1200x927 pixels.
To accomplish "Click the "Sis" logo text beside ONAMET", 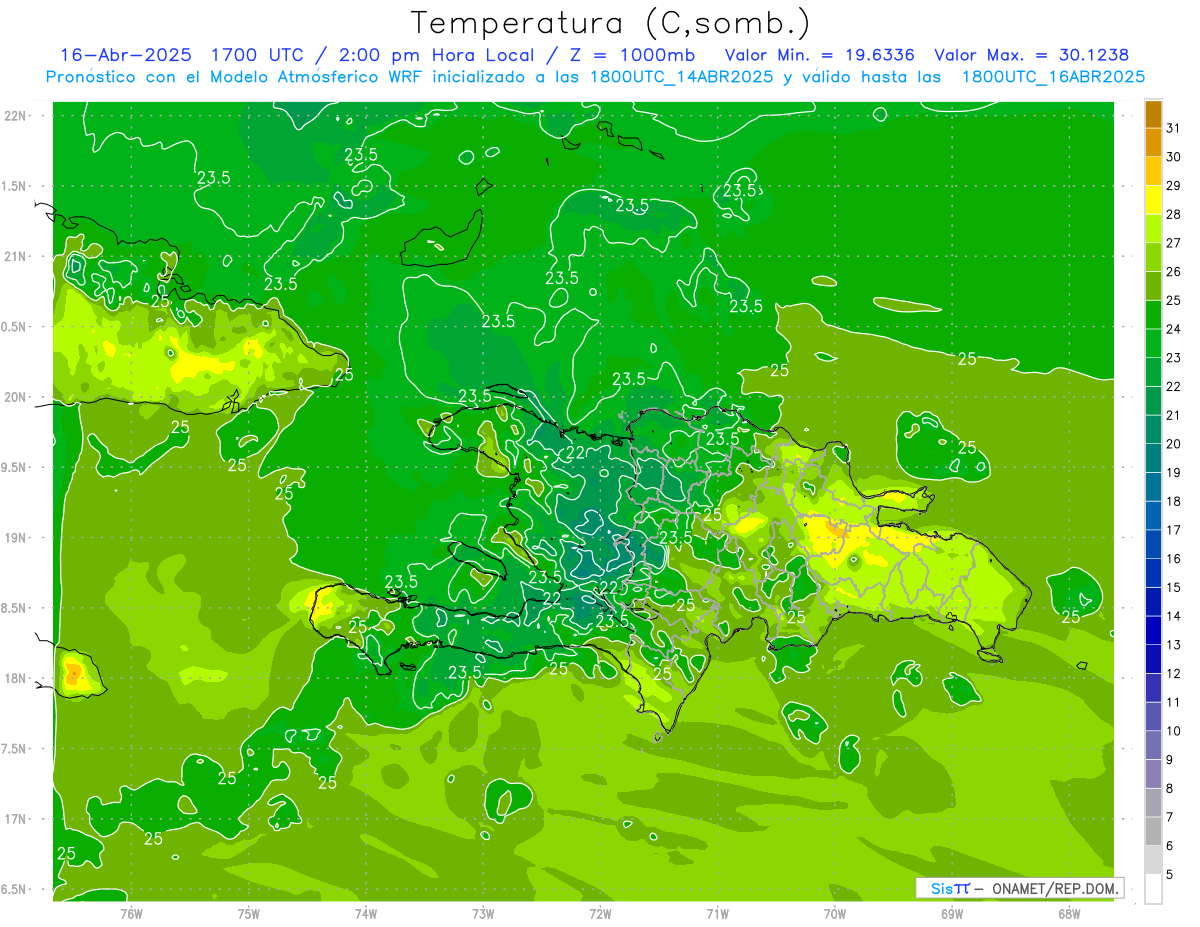I will [x=942, y=888].
